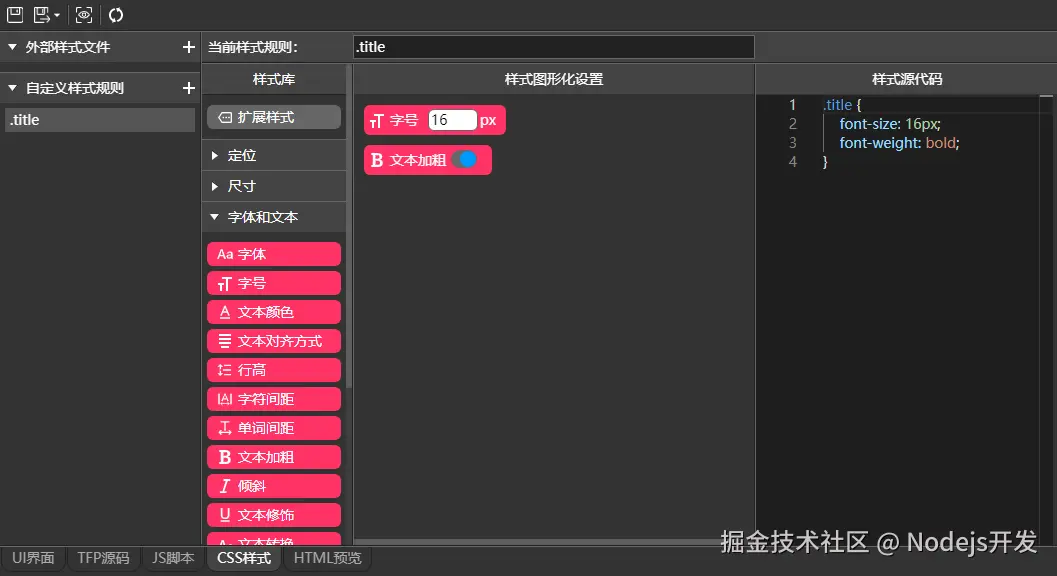Click the 行高 line-height block
The image size is (1057, 576).
273,369
